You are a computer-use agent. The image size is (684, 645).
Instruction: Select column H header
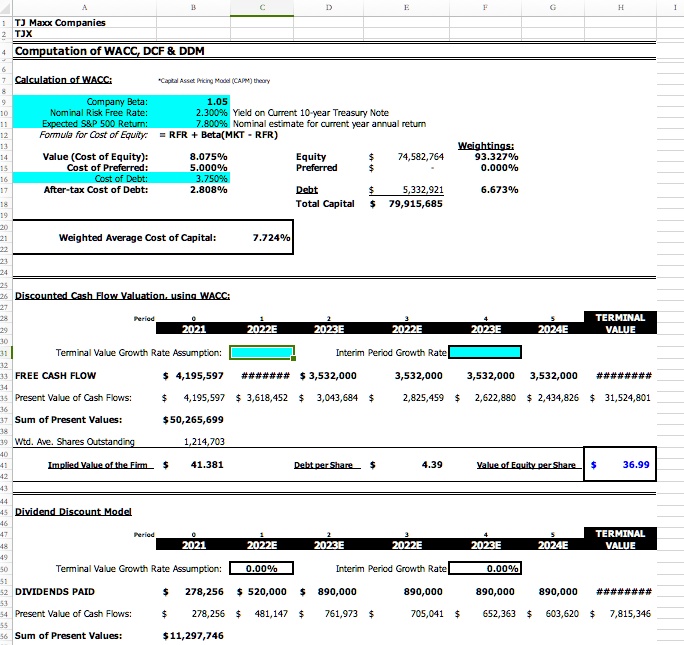[x=620, y=7]
